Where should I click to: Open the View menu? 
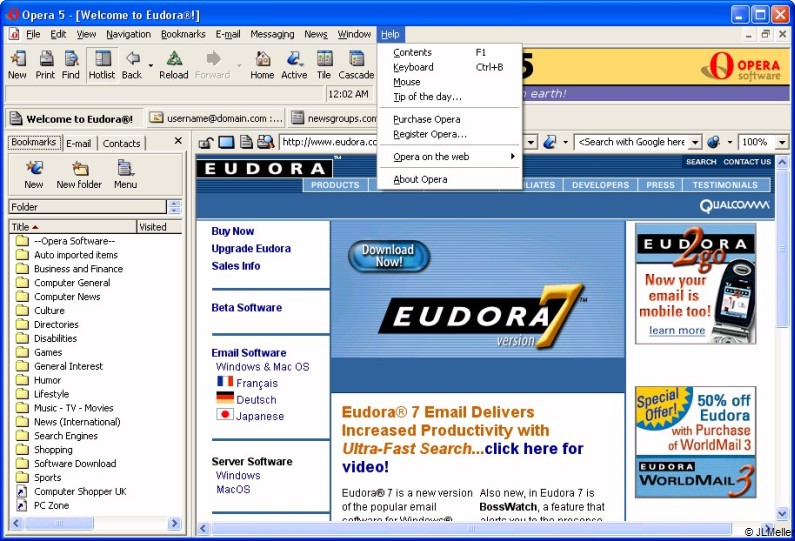coord(86,34)
